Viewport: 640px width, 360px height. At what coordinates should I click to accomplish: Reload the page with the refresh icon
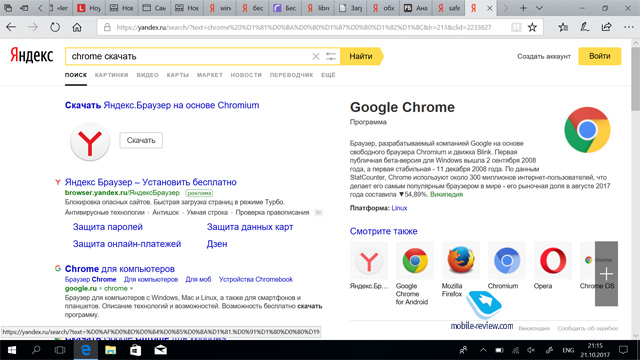[x=55, y=27]
